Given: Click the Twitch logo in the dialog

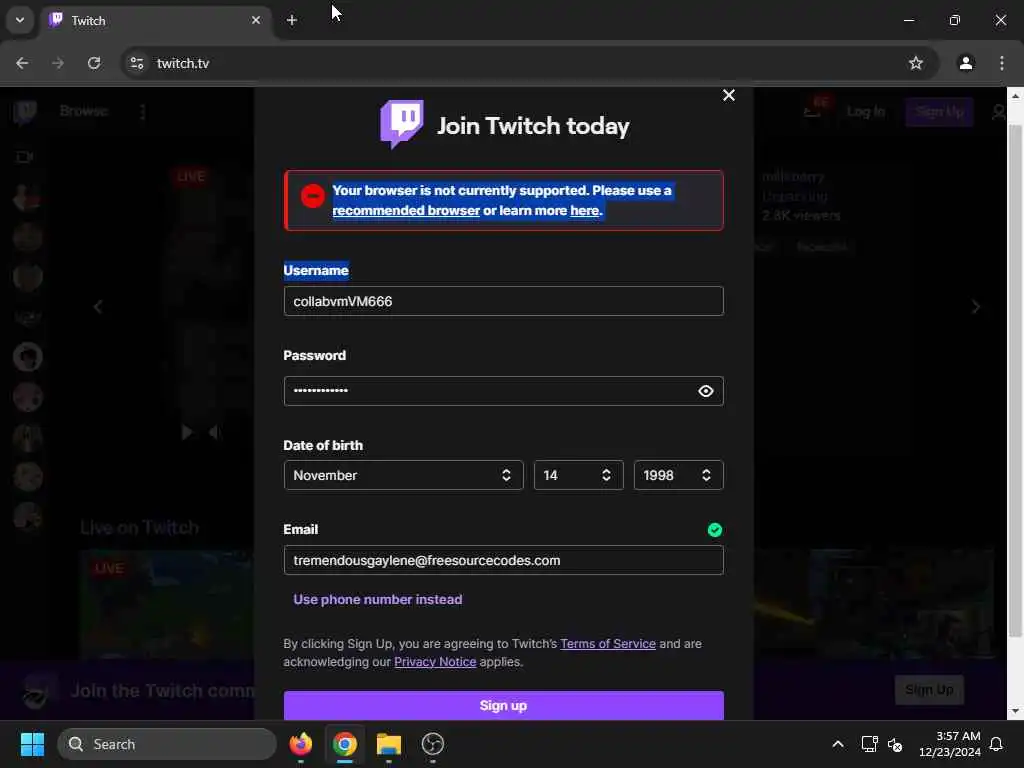Looking at the screenshot, I should [x=402, y=124].
